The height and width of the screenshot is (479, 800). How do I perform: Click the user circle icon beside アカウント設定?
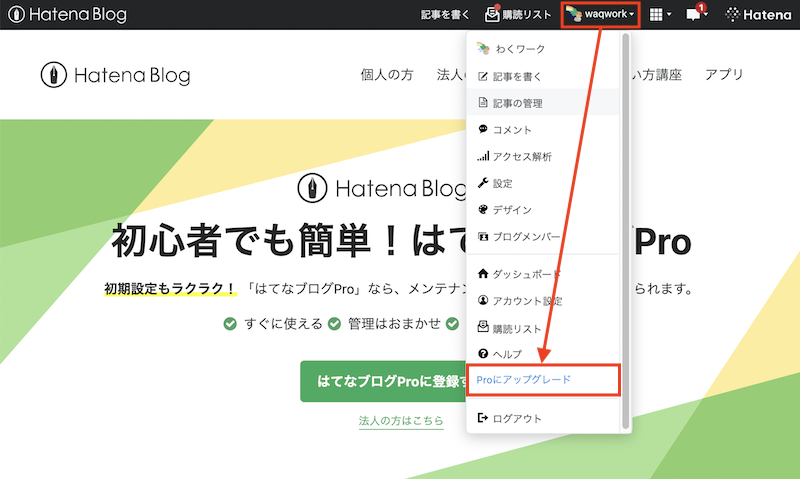click(483, 300)
